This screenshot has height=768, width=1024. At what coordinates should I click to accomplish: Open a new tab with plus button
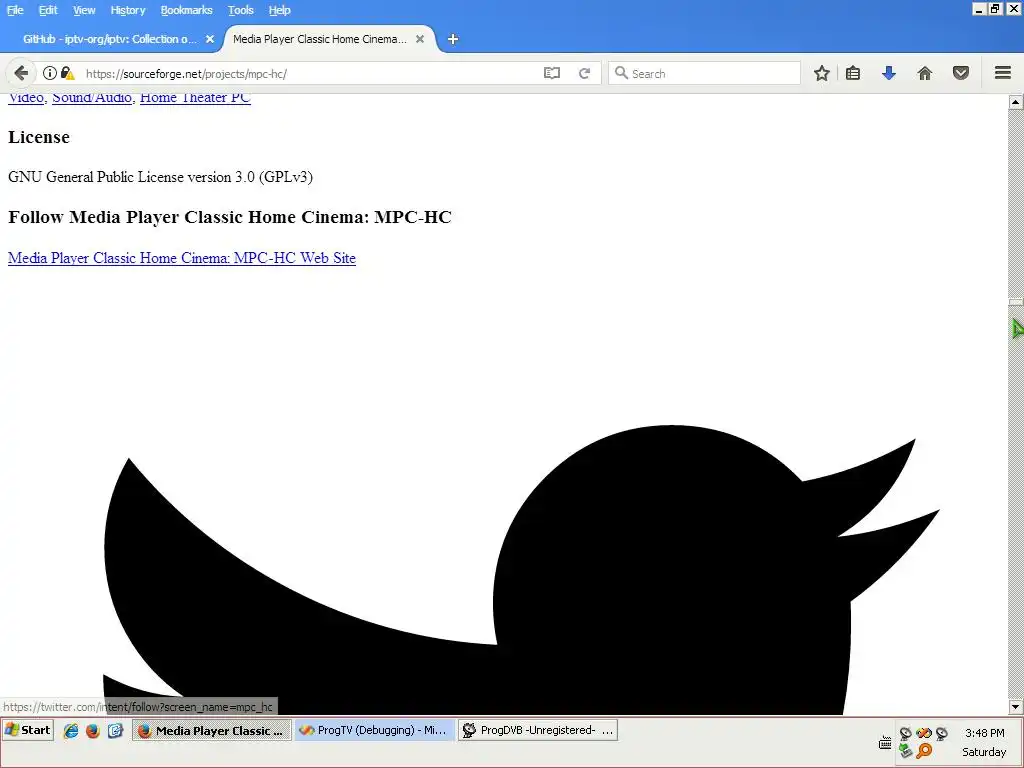pyautogui.click(x=453, y=39)
